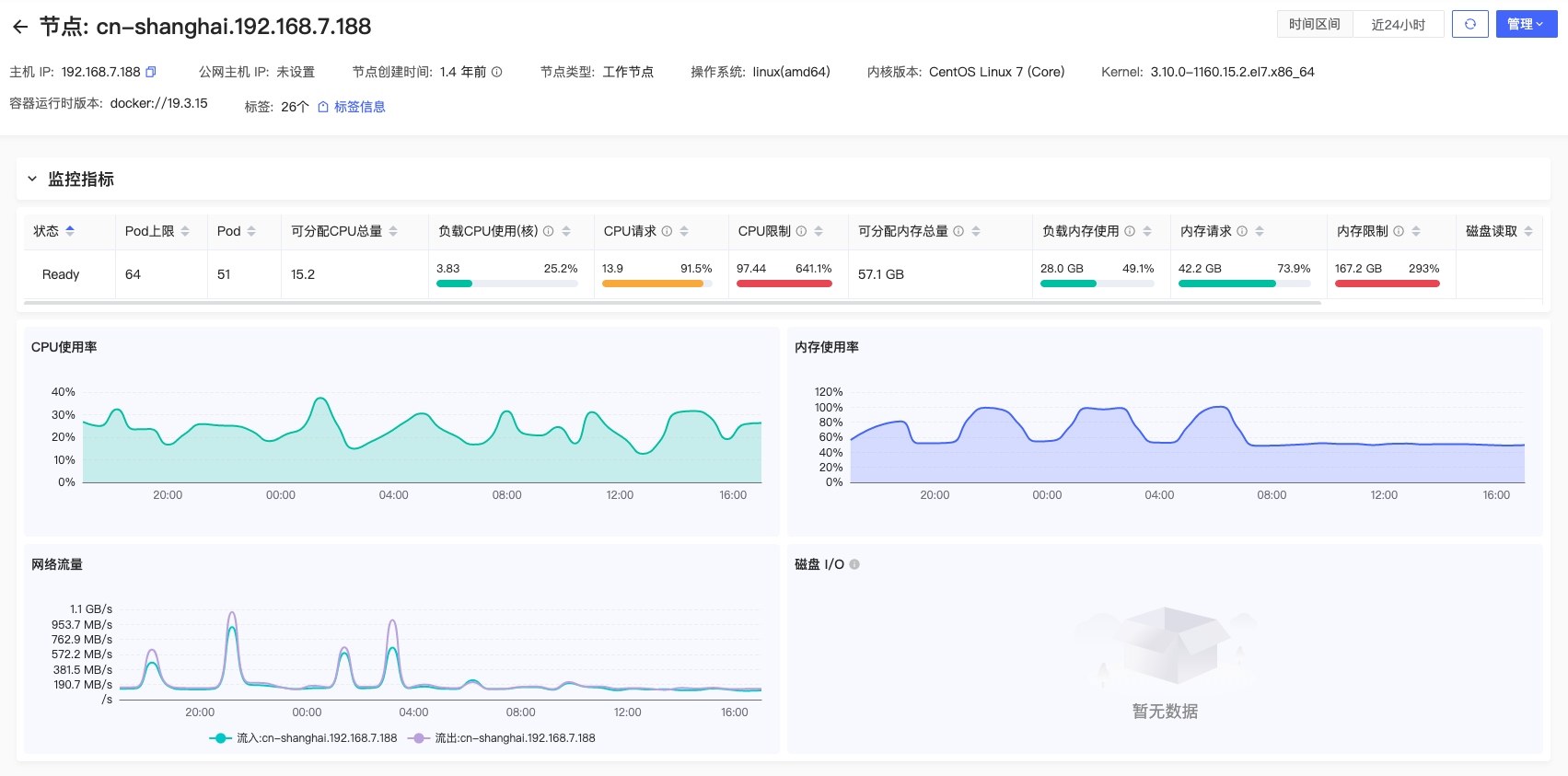Click the table horizontal scrollbar

coord(672,303)
